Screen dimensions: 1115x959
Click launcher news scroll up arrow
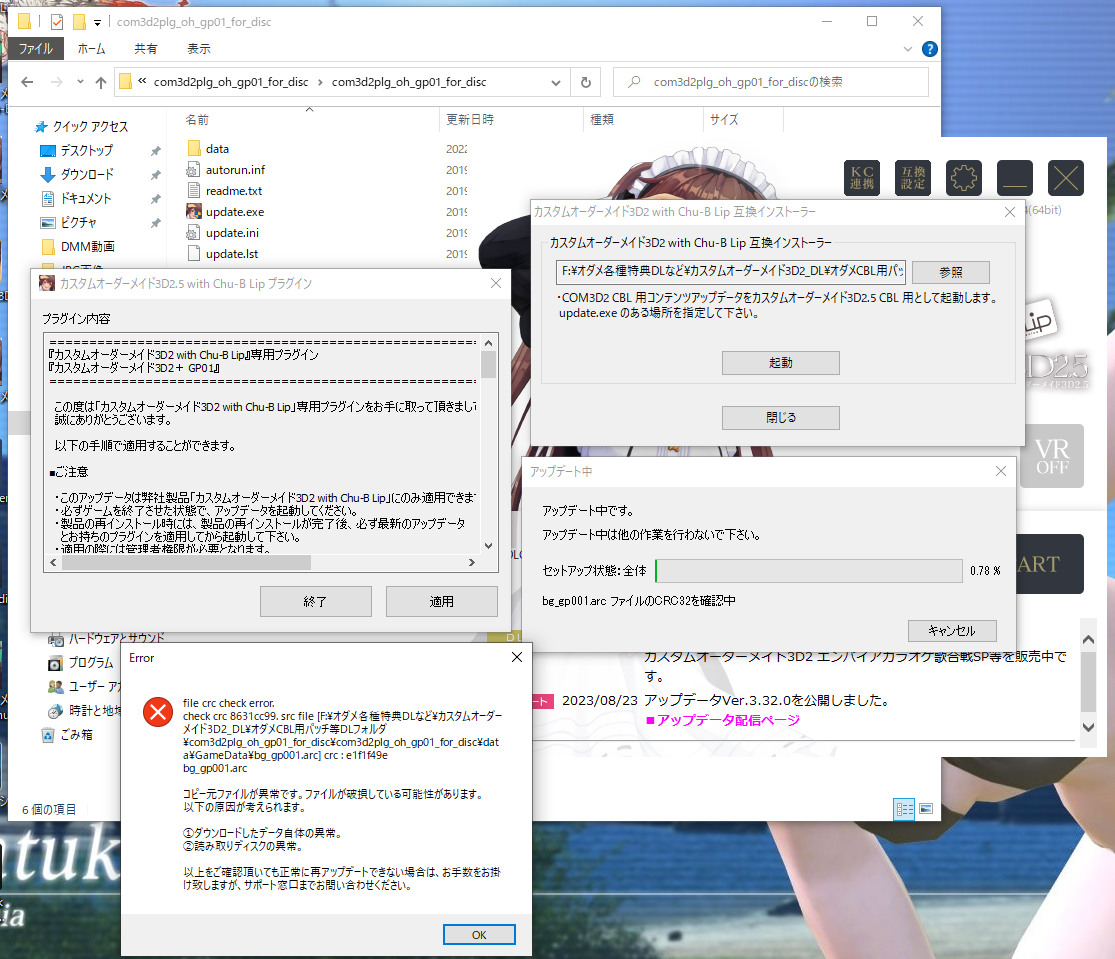point(1088,640)
